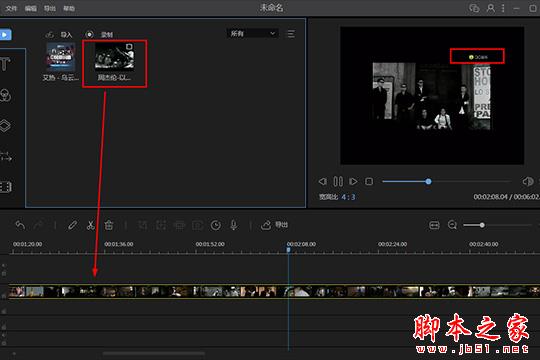
Task: Open the Elements filmstrip panel in the sidebar
Action: click(x=6, y=187)
